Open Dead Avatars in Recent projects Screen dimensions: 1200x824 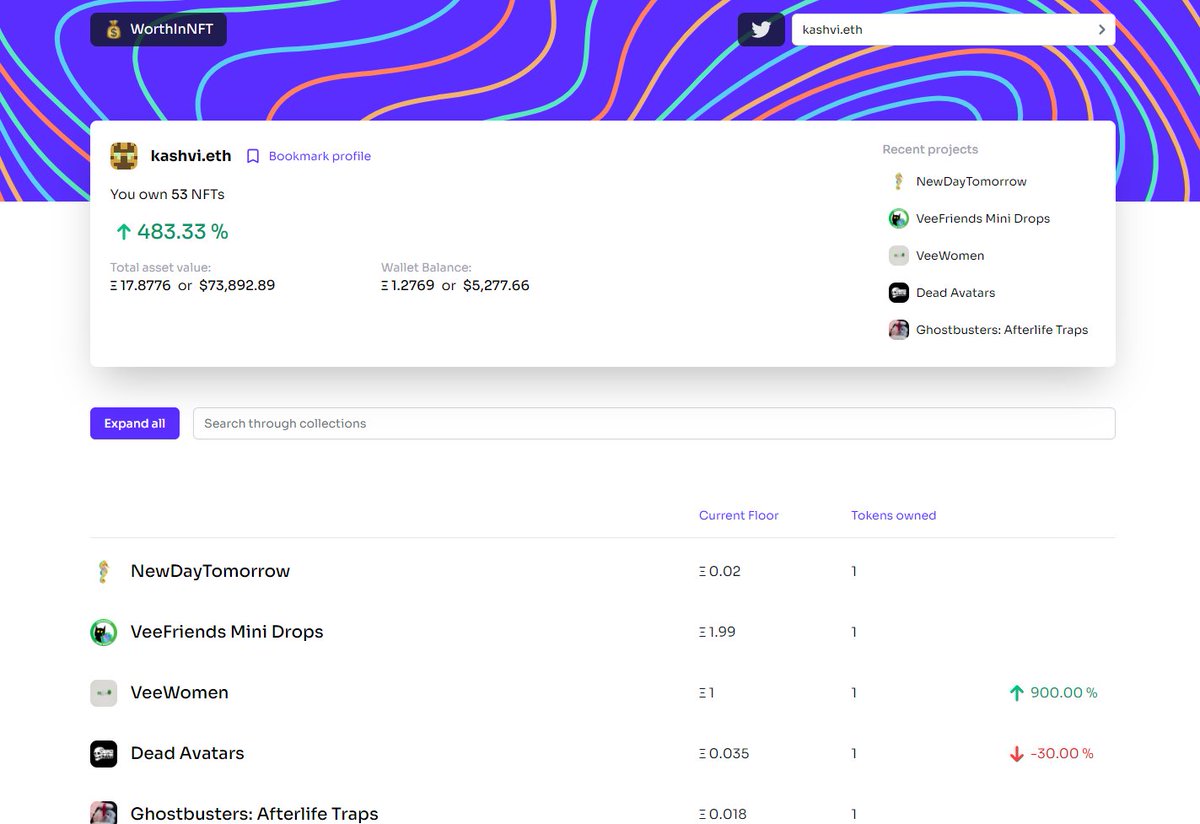click(x=955, y=293)
